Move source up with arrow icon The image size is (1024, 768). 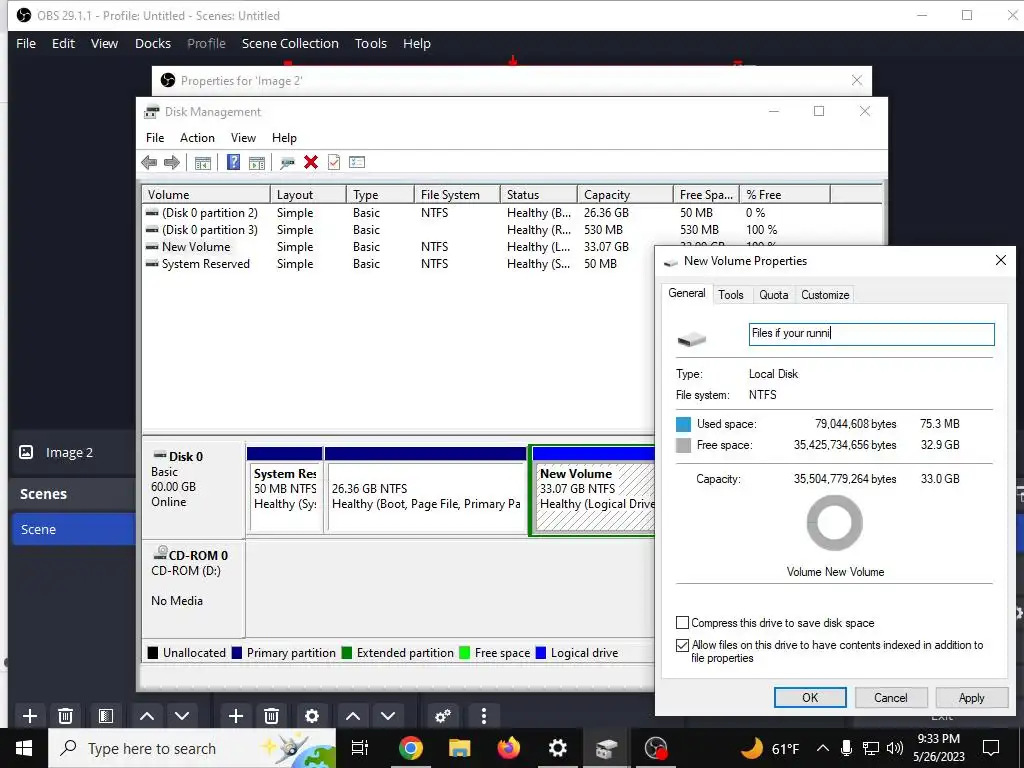353,716
